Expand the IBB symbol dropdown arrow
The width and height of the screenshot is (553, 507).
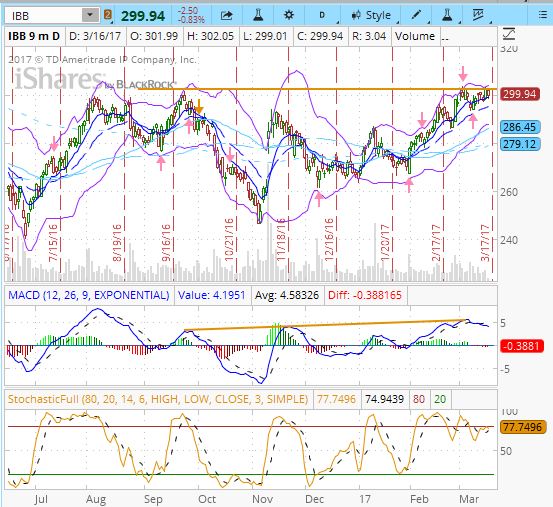click(x=90, y=15)
